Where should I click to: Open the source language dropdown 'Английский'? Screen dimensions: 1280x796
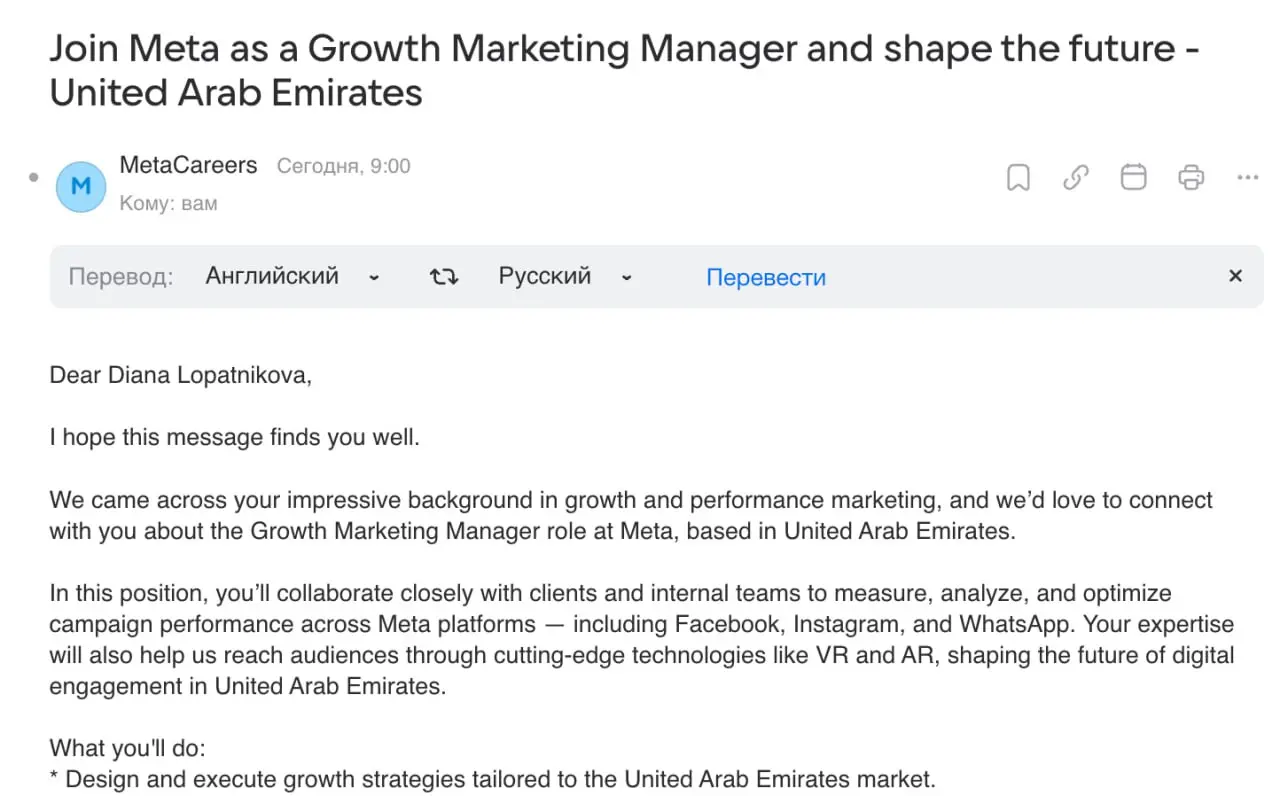[x=293, y=276]
